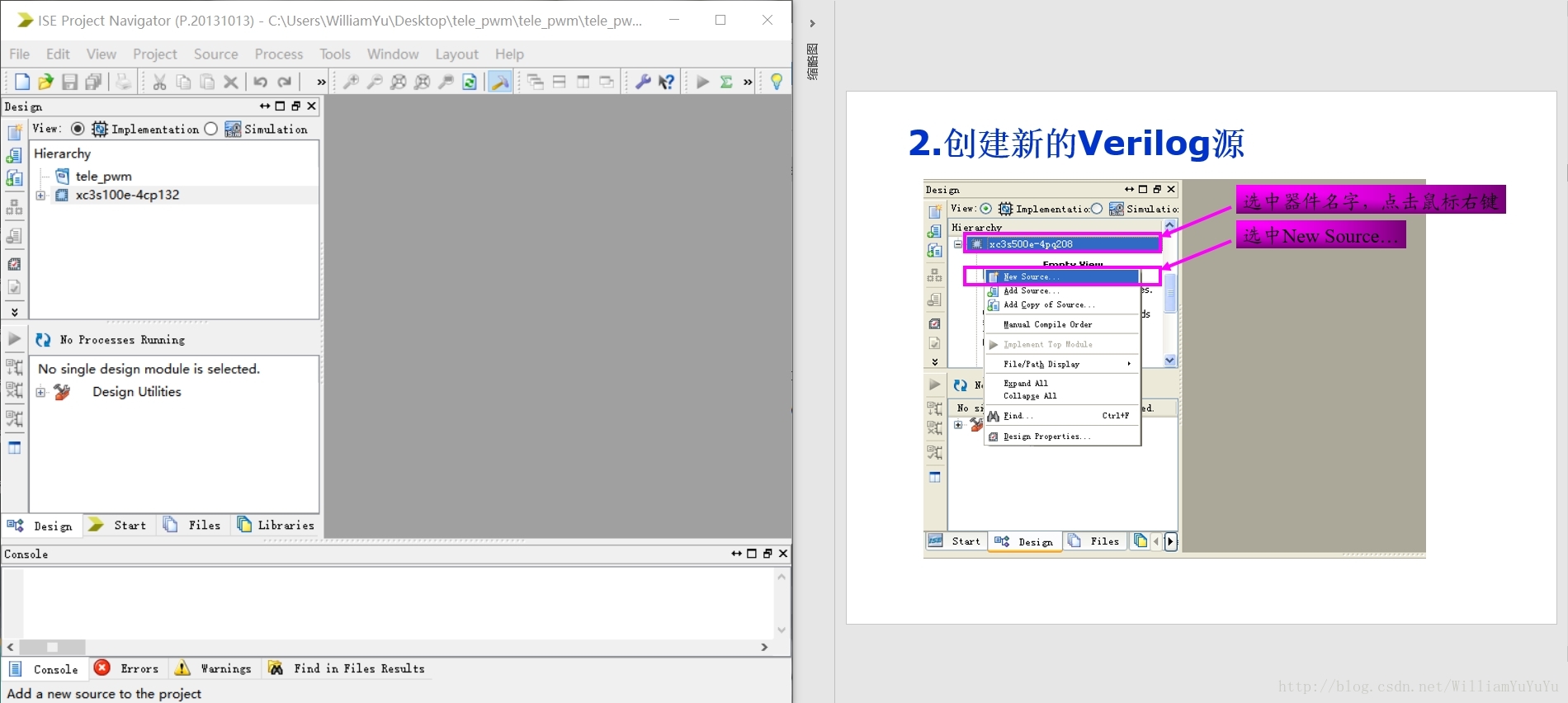The width and height of the screenshot is (1568, 703).
Task: Open the Process menu
Action: 279,54
